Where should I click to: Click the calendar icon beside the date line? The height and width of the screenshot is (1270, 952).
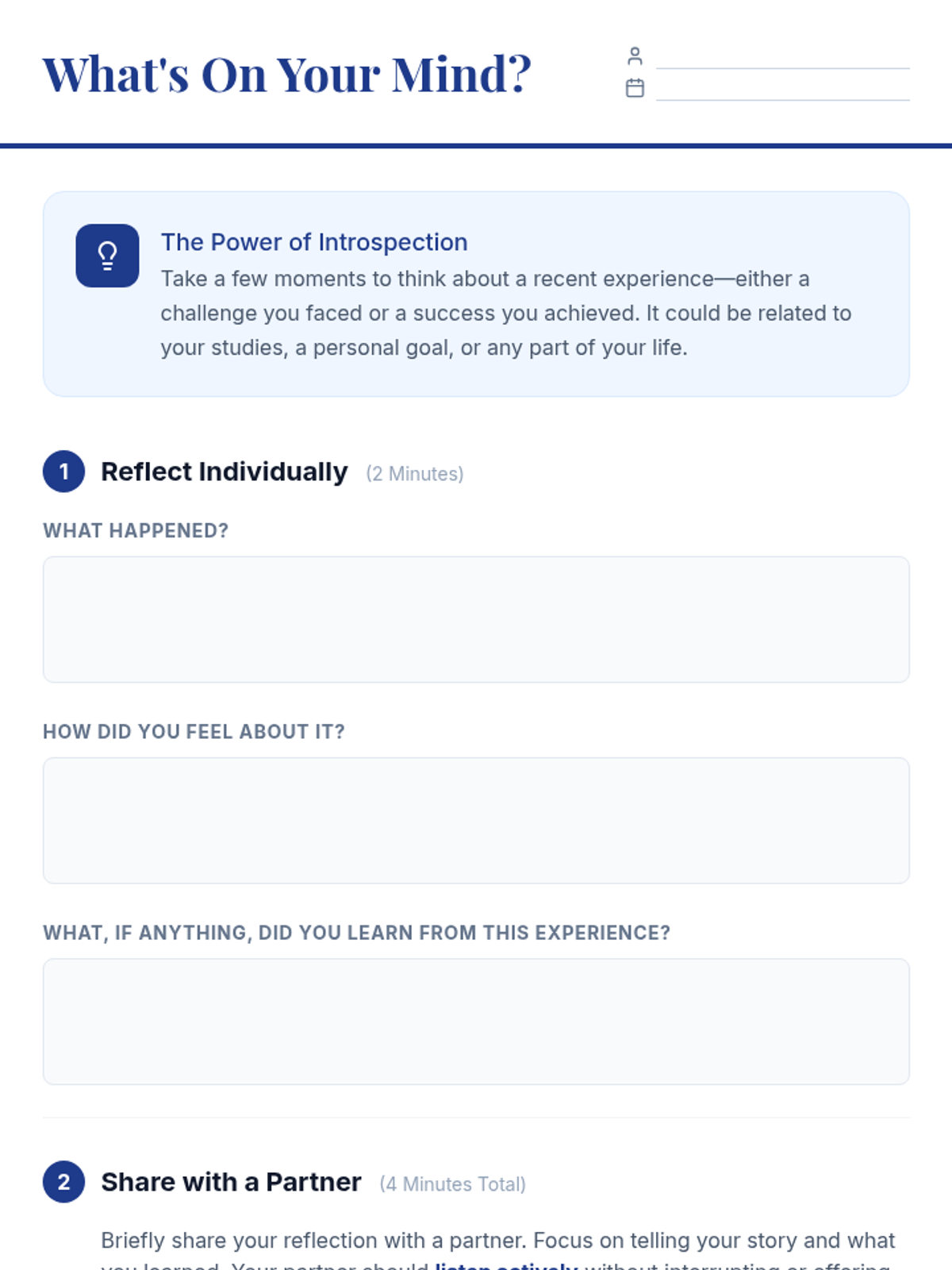point(635,87)
